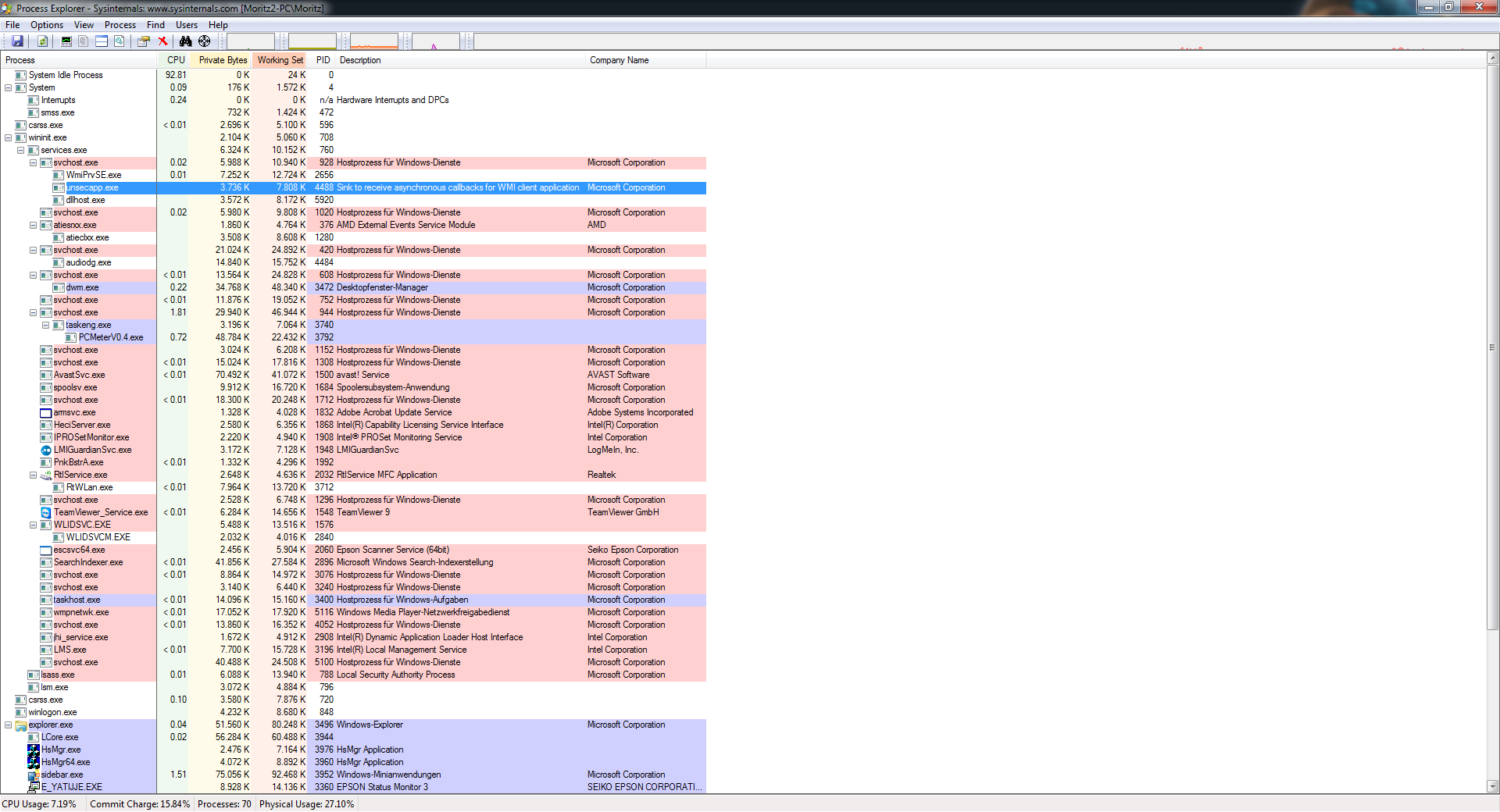Open Properties via the toolbar icon
The image size is (1500, 812).
pos(144,41)
